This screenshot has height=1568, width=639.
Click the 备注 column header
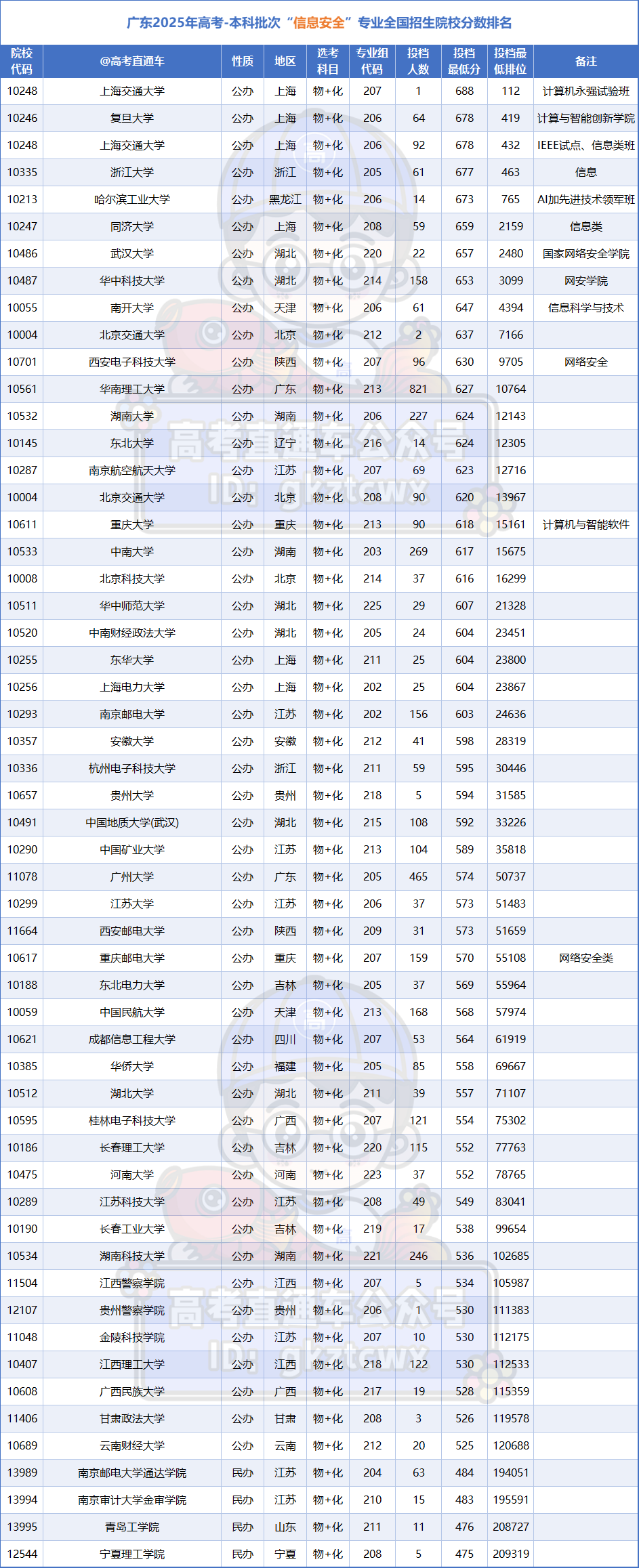pos(586,61)
